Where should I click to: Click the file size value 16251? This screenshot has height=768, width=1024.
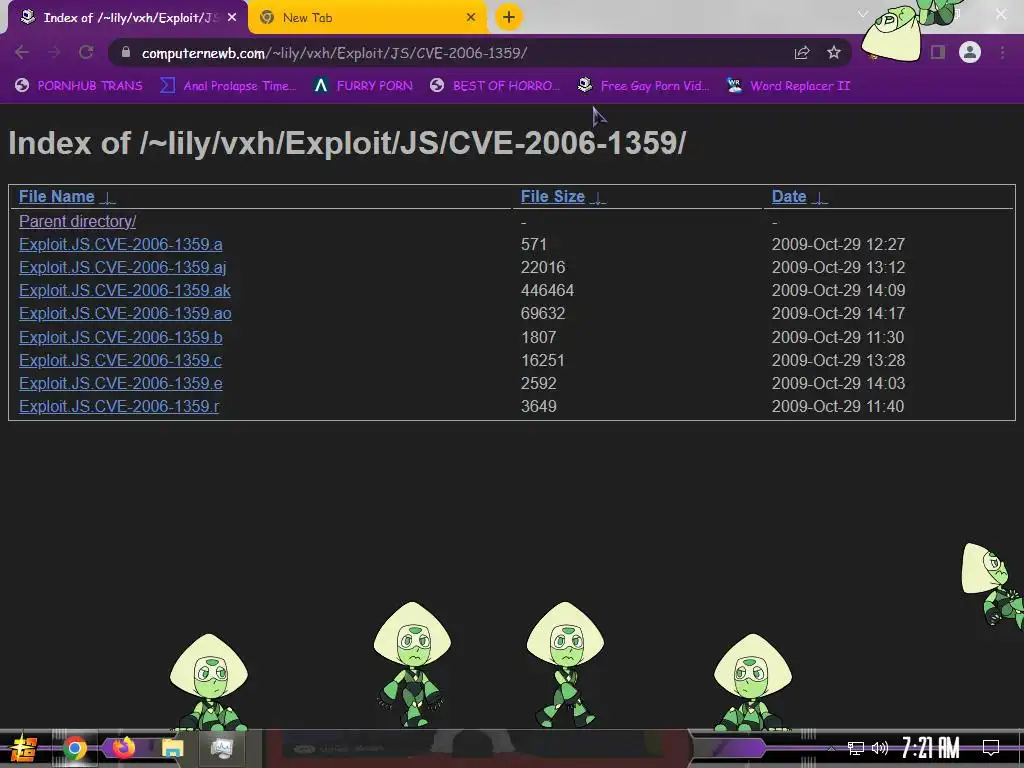tap(543, 360)
